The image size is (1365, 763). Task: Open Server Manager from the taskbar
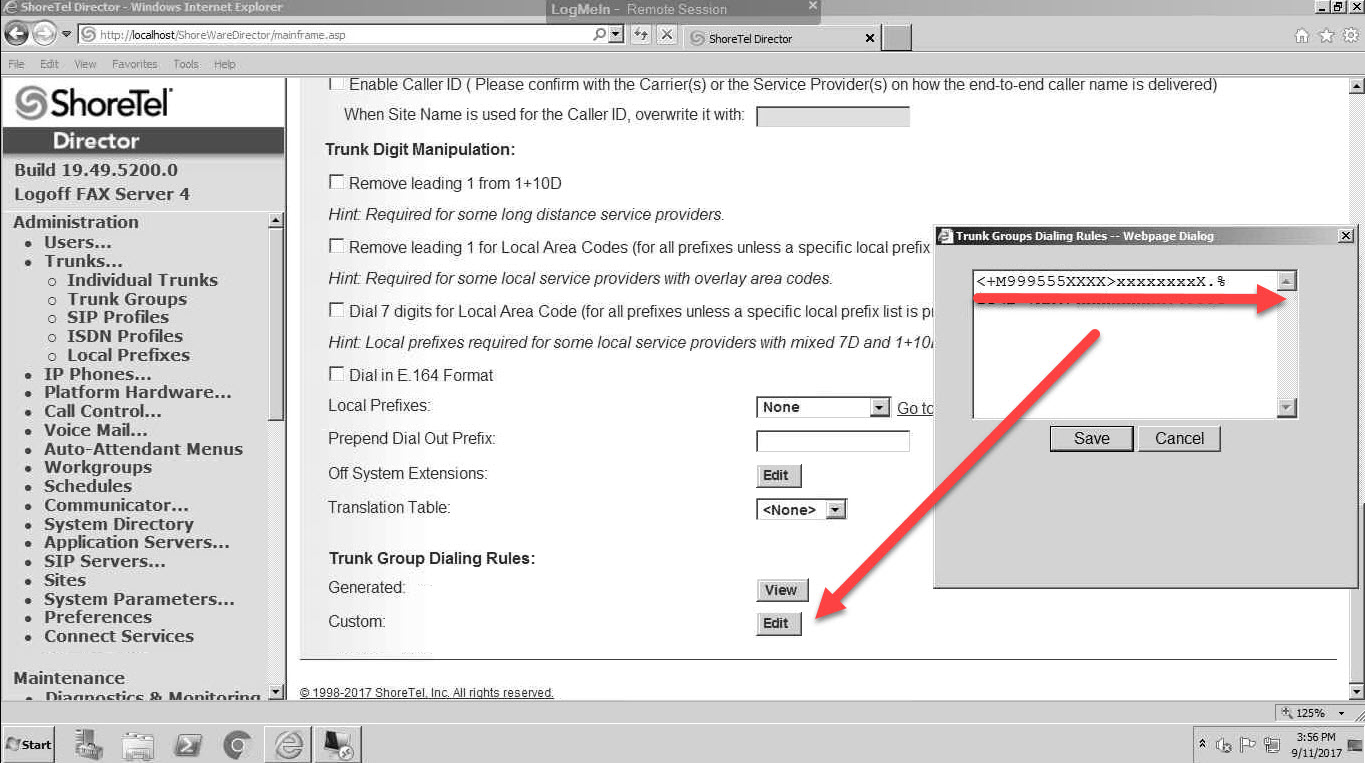(89, 745)
